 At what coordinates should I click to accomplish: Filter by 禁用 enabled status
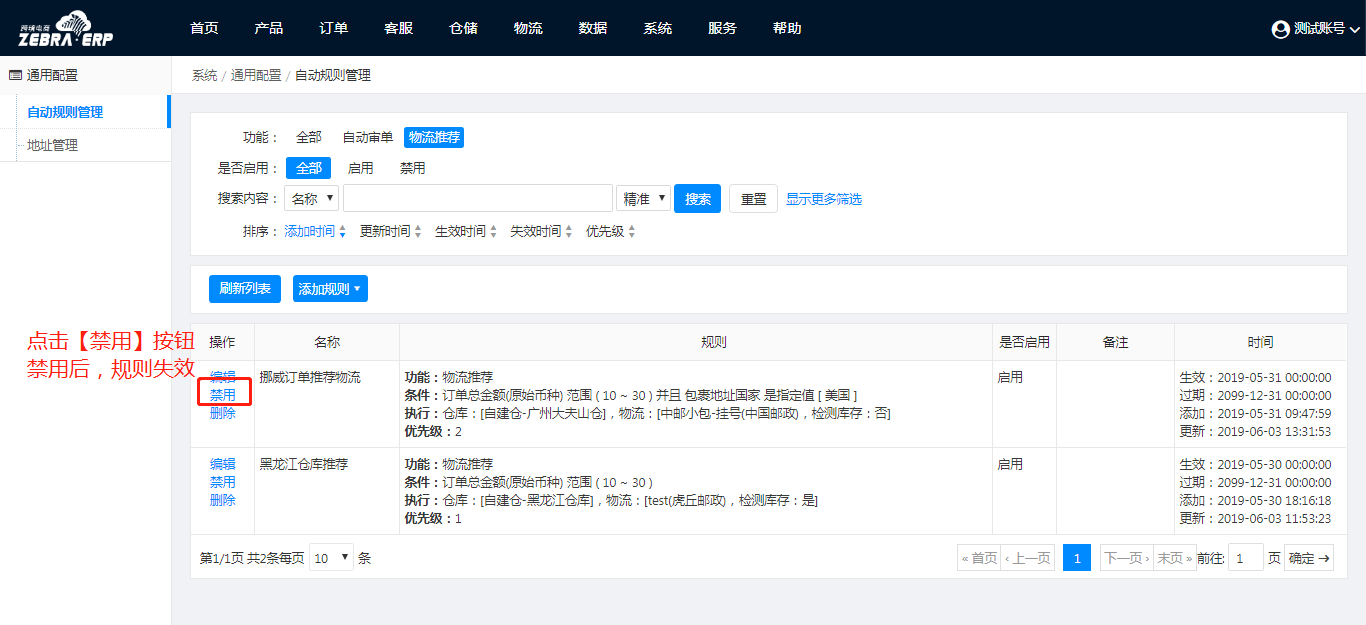412,168
